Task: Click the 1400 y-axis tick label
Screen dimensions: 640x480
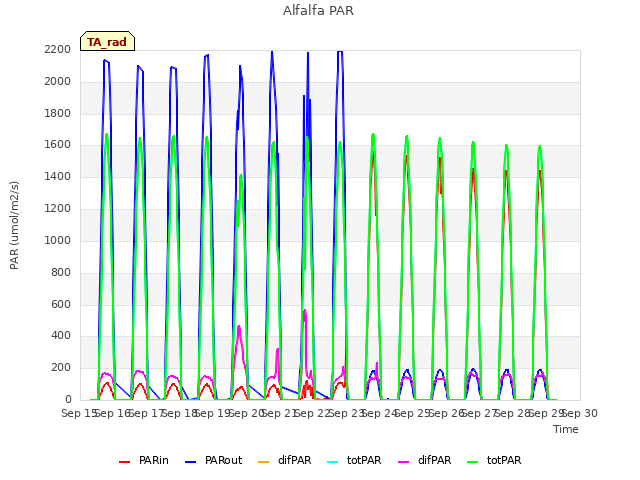Action: coord(58,176)
